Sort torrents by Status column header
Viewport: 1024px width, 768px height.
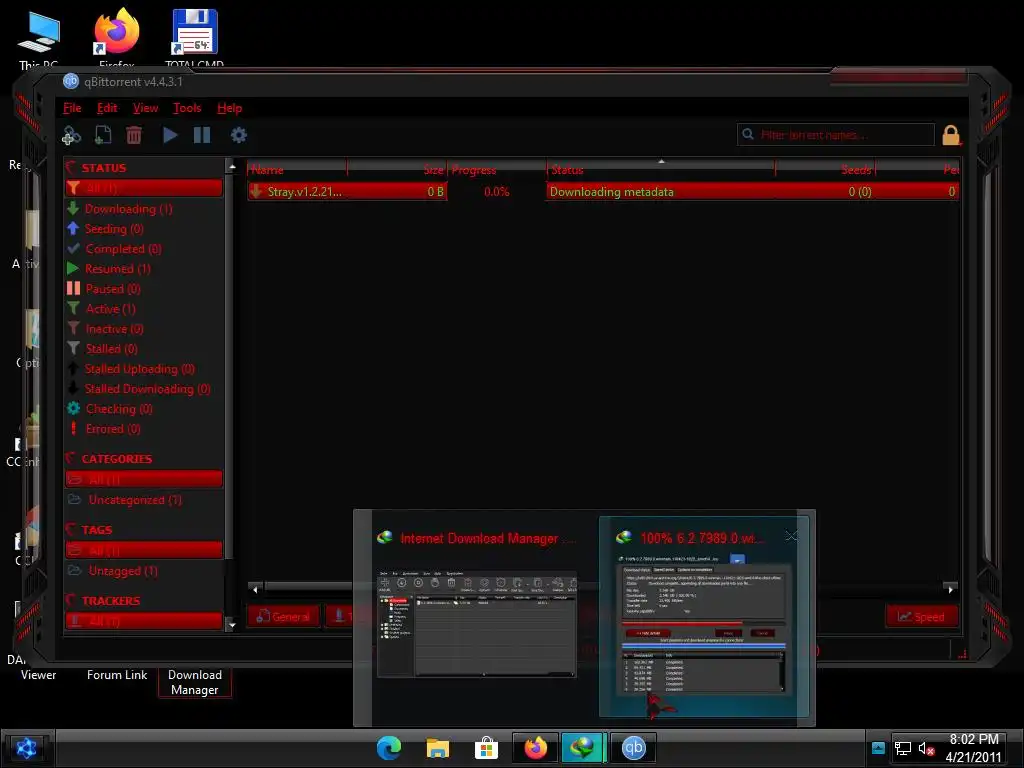point(661,170)
